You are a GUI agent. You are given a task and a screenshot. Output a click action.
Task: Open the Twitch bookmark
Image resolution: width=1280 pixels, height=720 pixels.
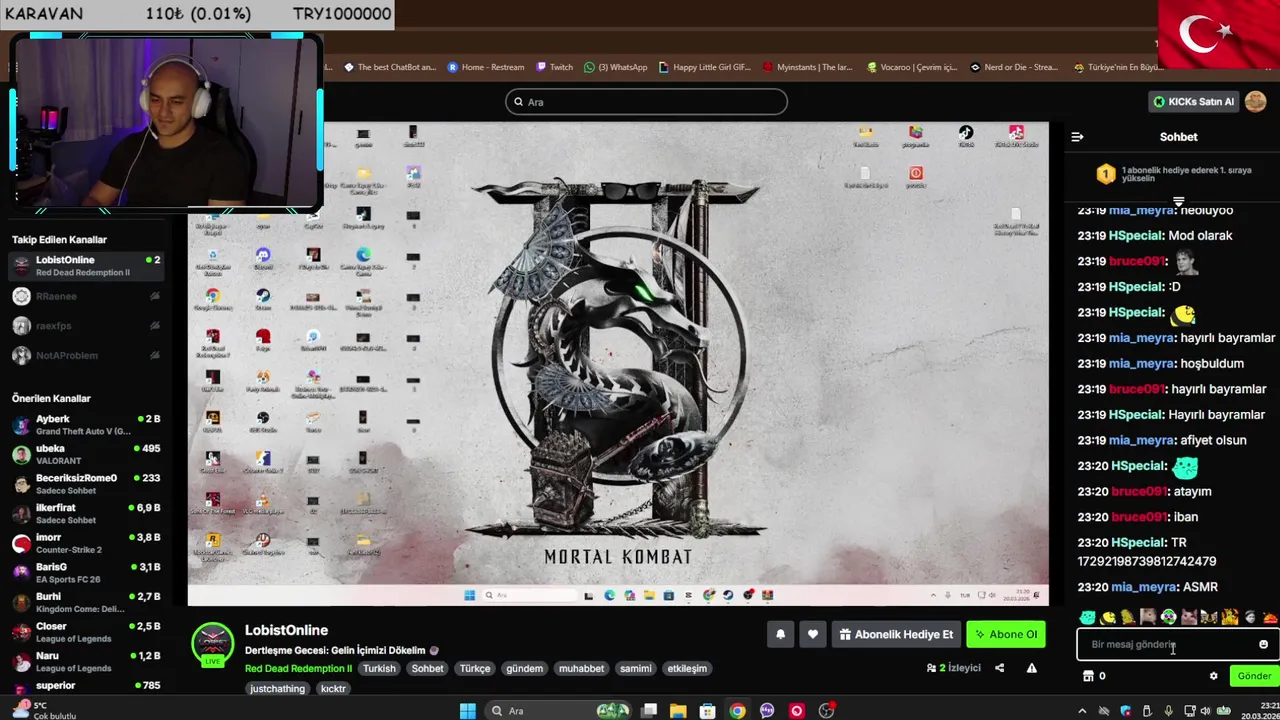click(554, 67)
